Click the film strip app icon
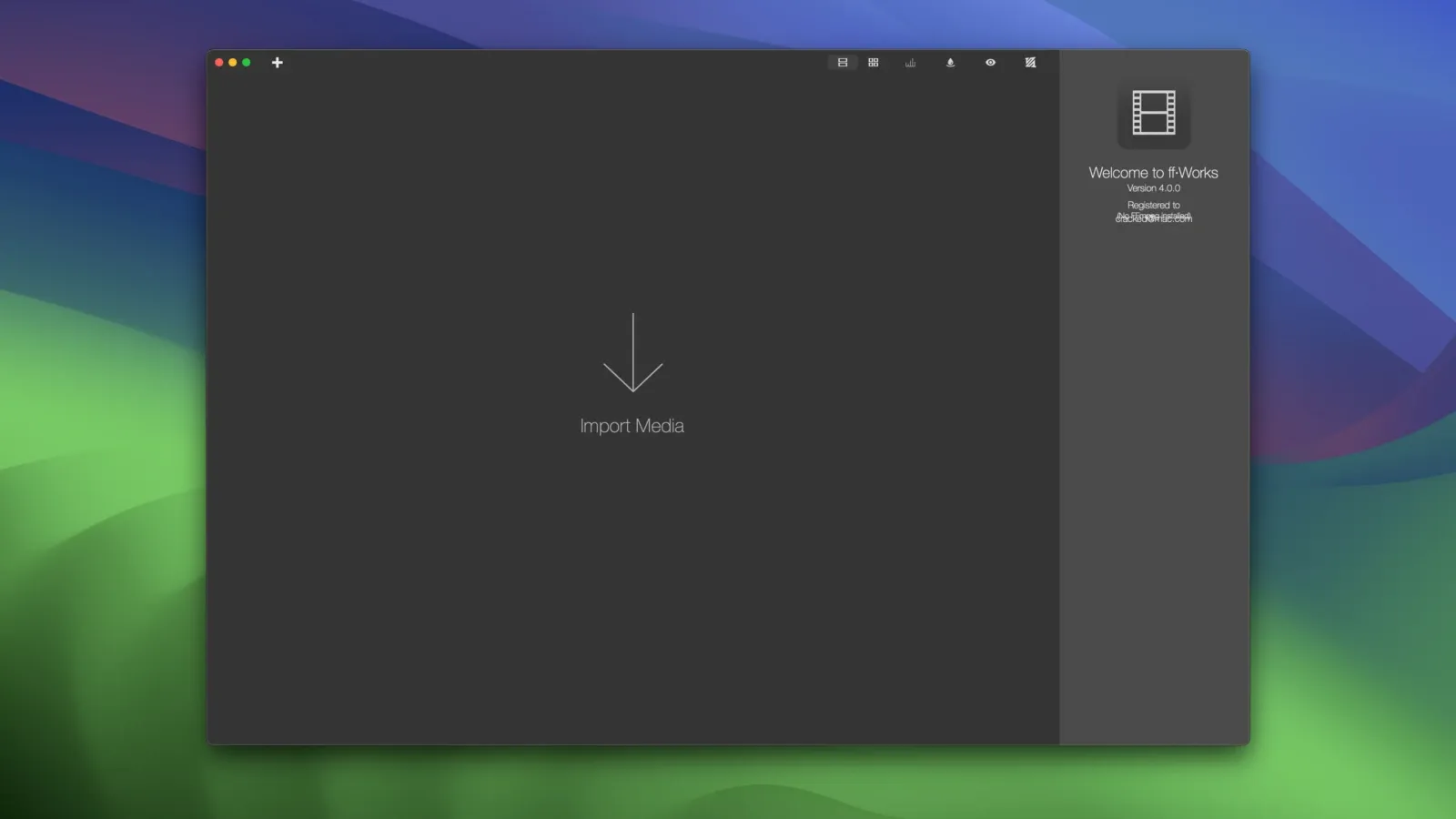 (x=1153, y=113)
